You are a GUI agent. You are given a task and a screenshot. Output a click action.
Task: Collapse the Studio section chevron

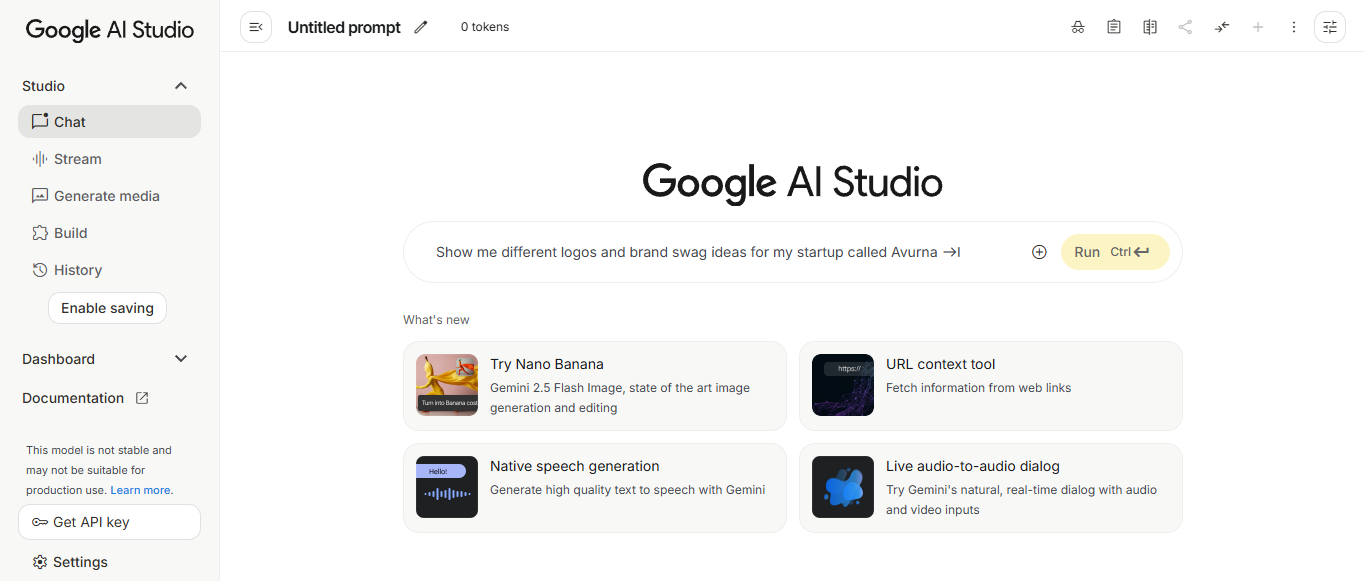[181, 86]
